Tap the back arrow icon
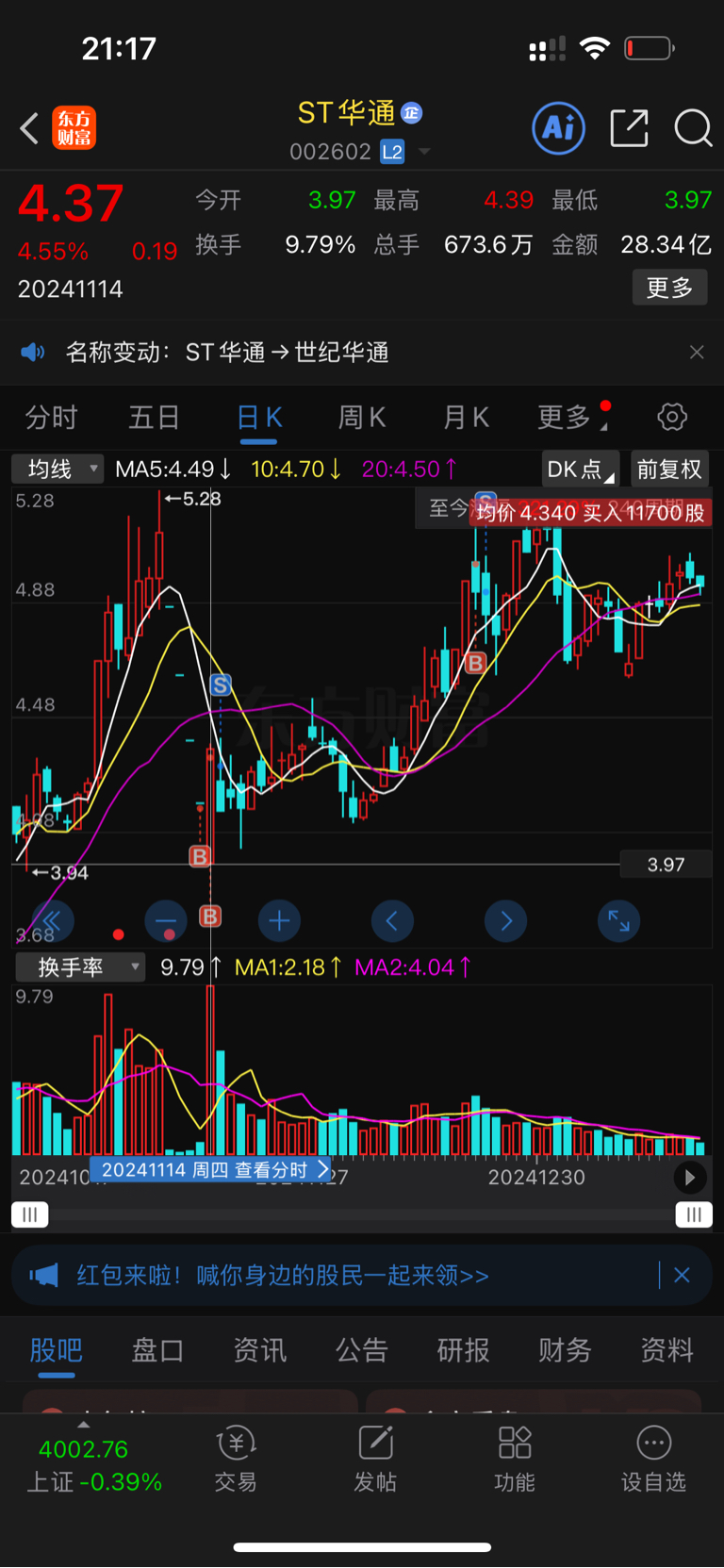This screenshot has height=1568, width=724. pyautogui.click(x=29, y=128)
